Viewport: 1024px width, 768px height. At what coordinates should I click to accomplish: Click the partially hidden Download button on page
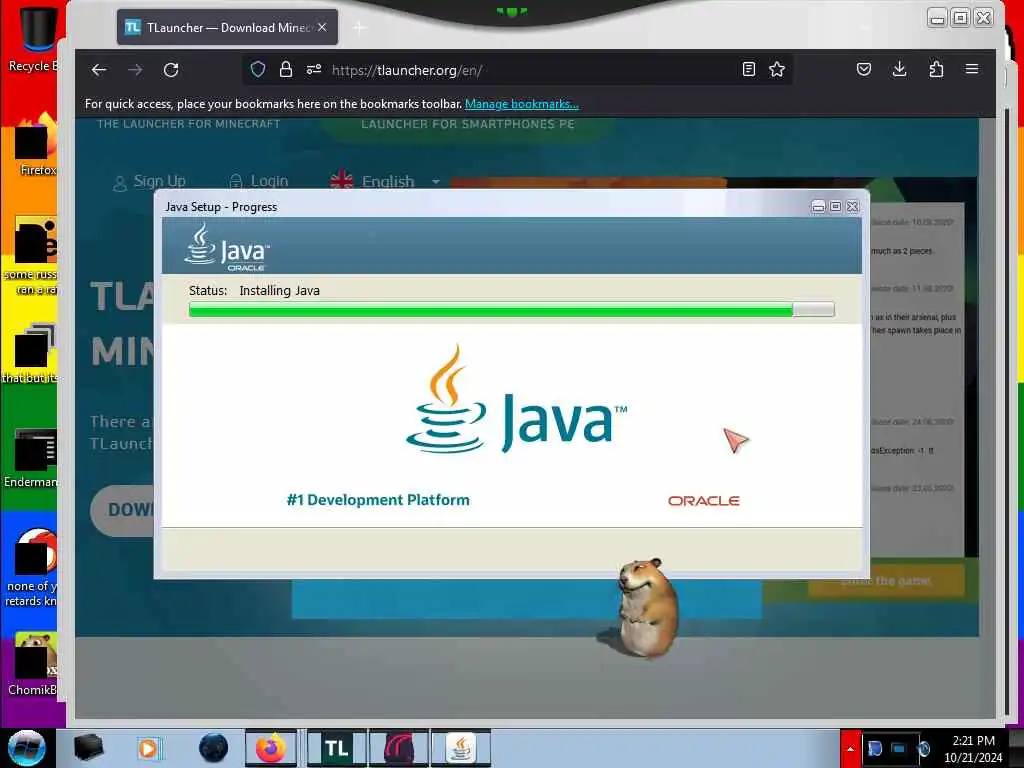tap(122, 510)
